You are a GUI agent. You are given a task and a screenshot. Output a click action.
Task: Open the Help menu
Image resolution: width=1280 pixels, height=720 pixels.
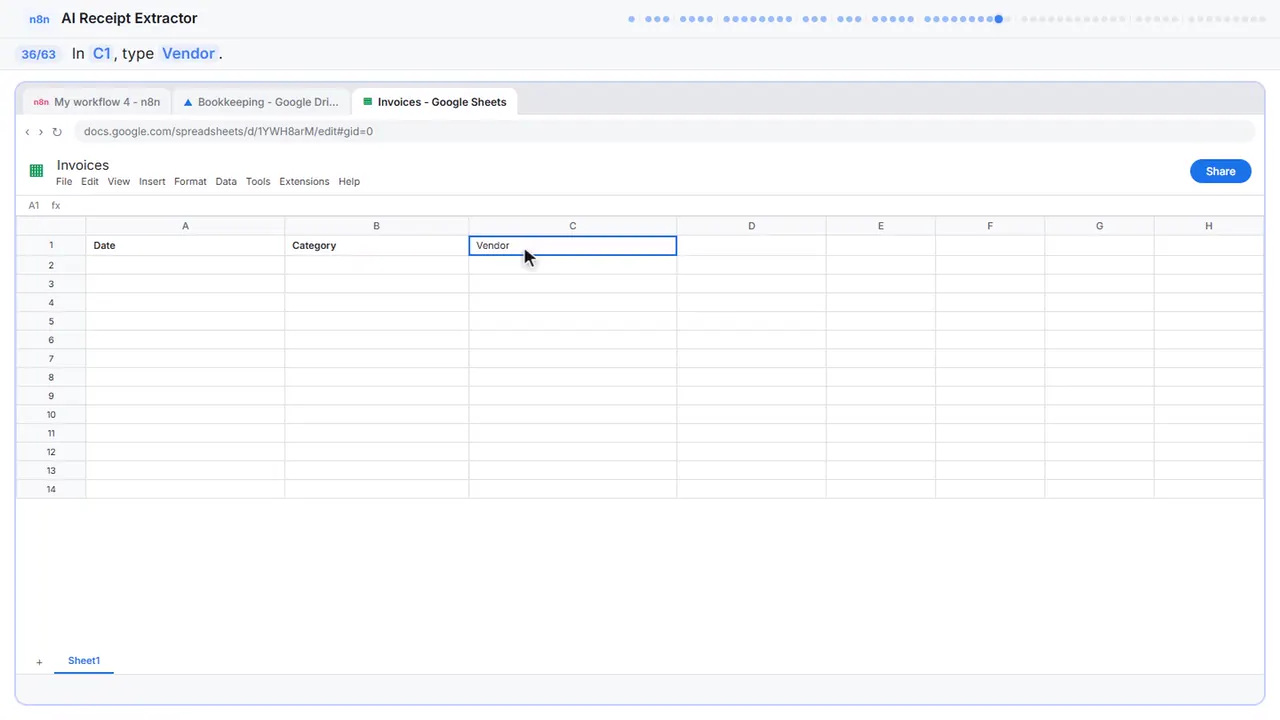tap(349, 182)
